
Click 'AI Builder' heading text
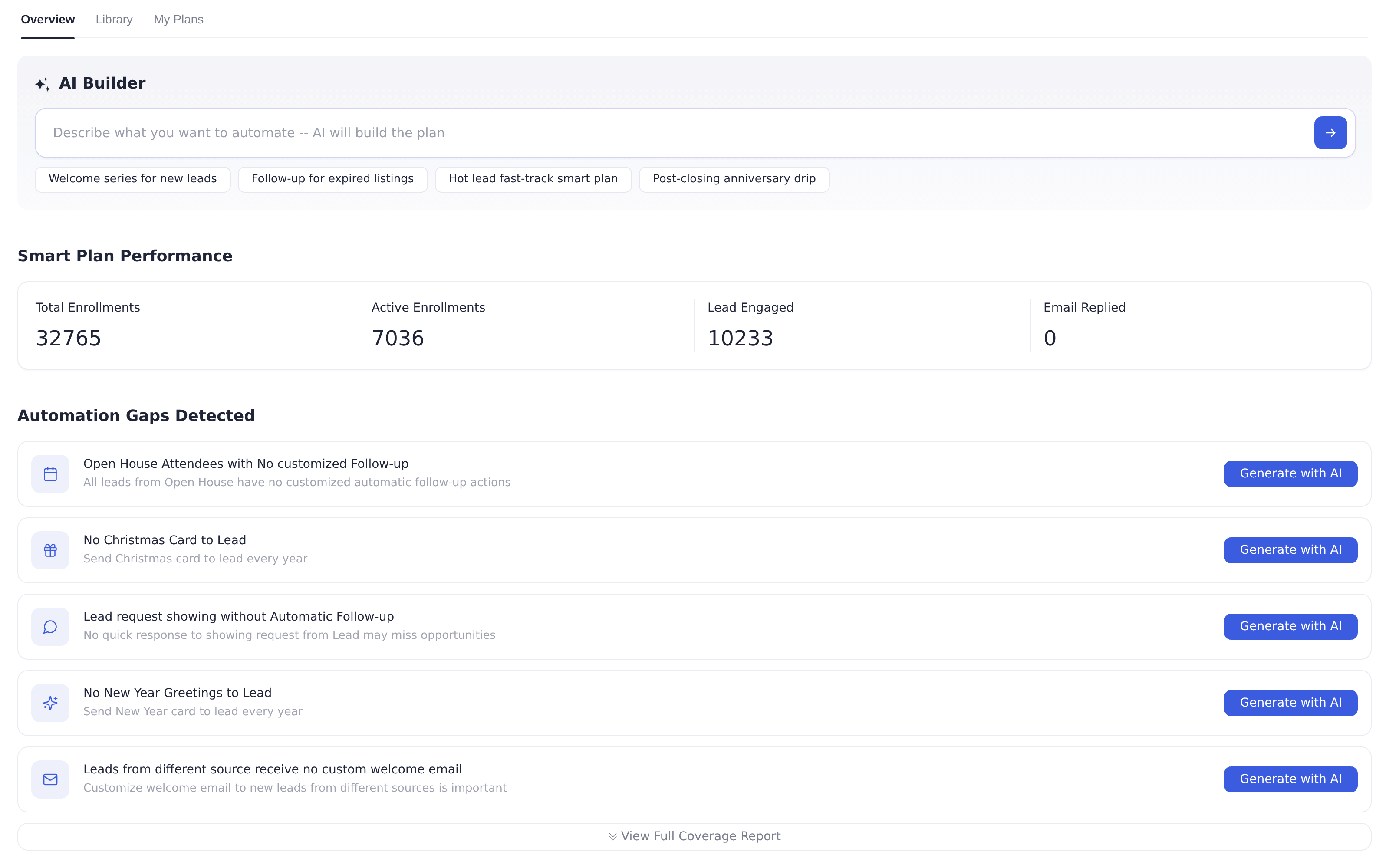point(102,83)
